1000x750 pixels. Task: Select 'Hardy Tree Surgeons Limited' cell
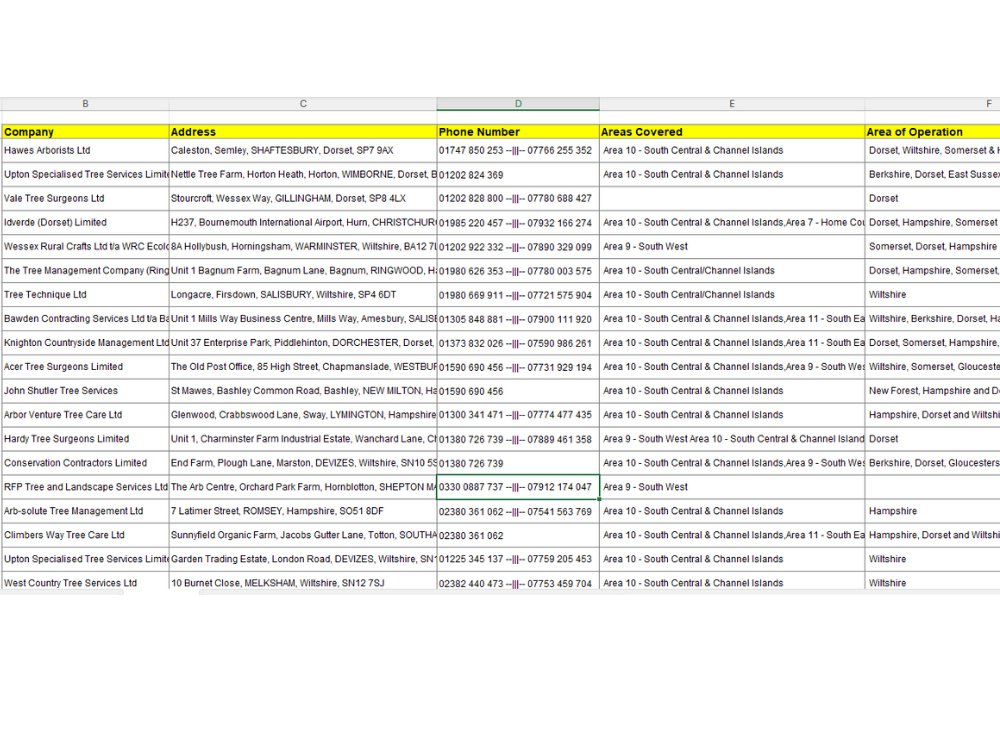point(85,439)
